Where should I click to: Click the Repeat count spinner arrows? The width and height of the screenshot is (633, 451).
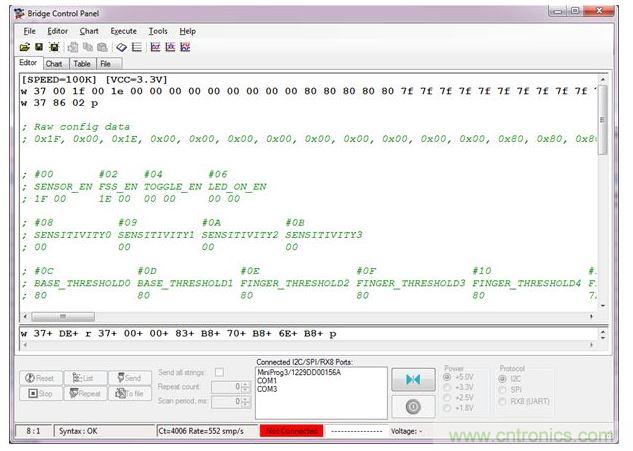pyautogui.click(x=245, y=386)
